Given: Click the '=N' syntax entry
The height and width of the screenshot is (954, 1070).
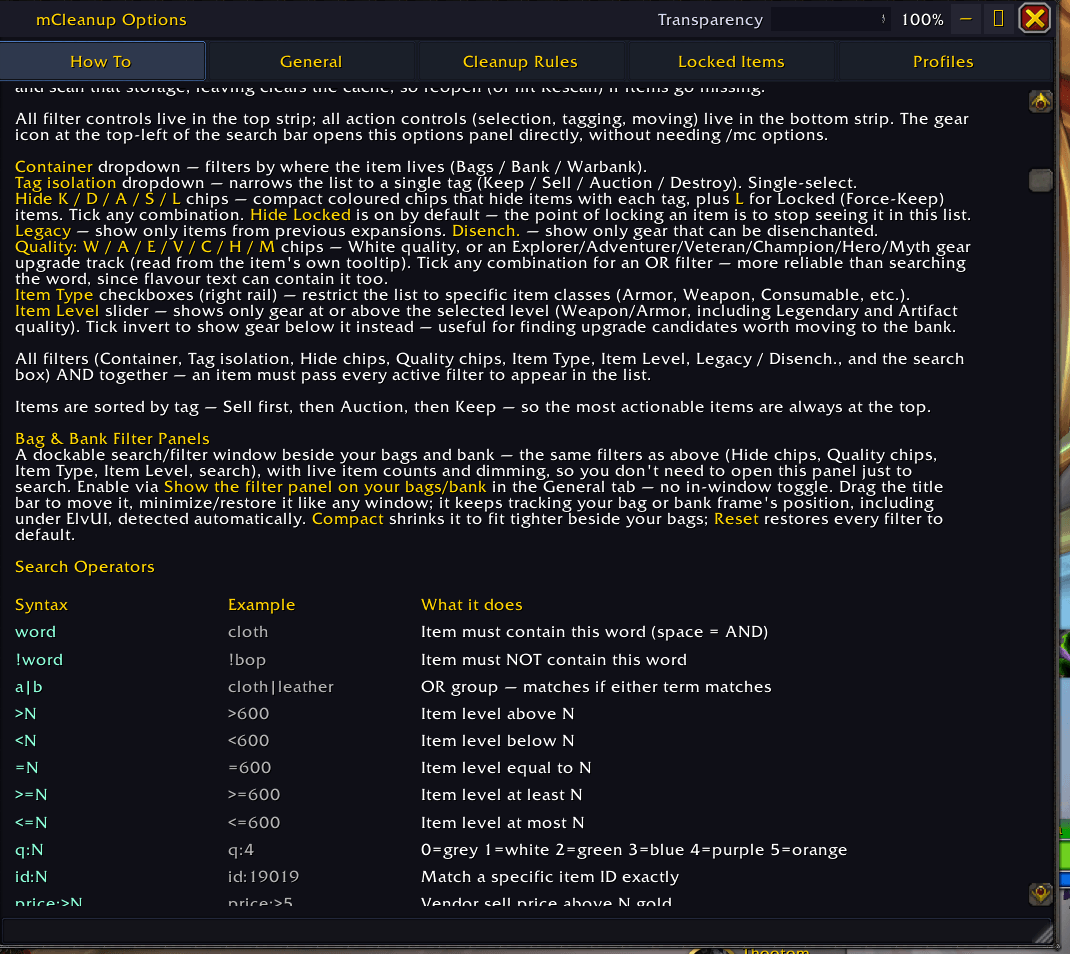Looking at the screenshot, I should [27, 768].
